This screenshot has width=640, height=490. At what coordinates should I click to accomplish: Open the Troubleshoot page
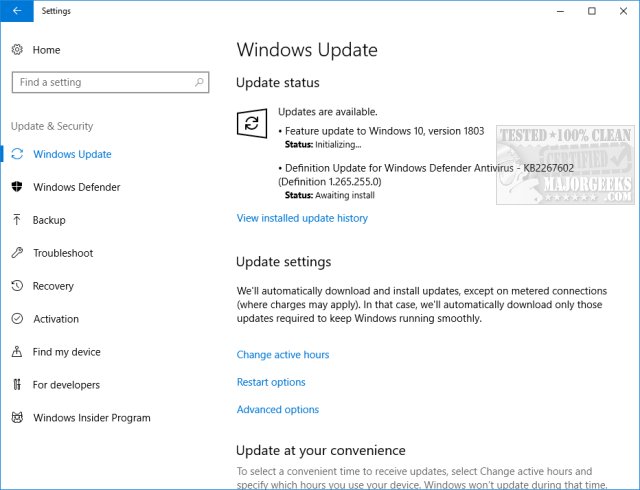63,253
